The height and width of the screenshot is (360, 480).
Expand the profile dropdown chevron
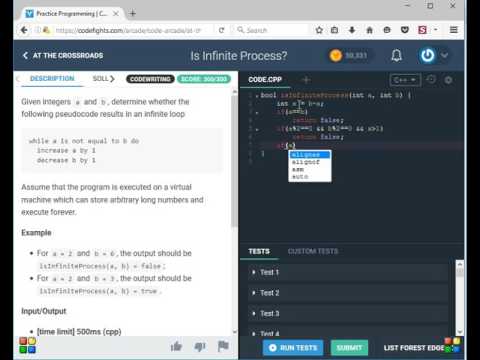pyautogui.click(x=445, y=55)
